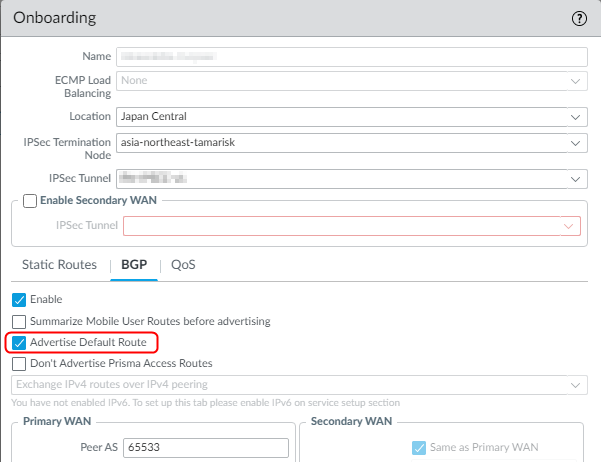
Task: Click the Name input field
Action: 350,56
